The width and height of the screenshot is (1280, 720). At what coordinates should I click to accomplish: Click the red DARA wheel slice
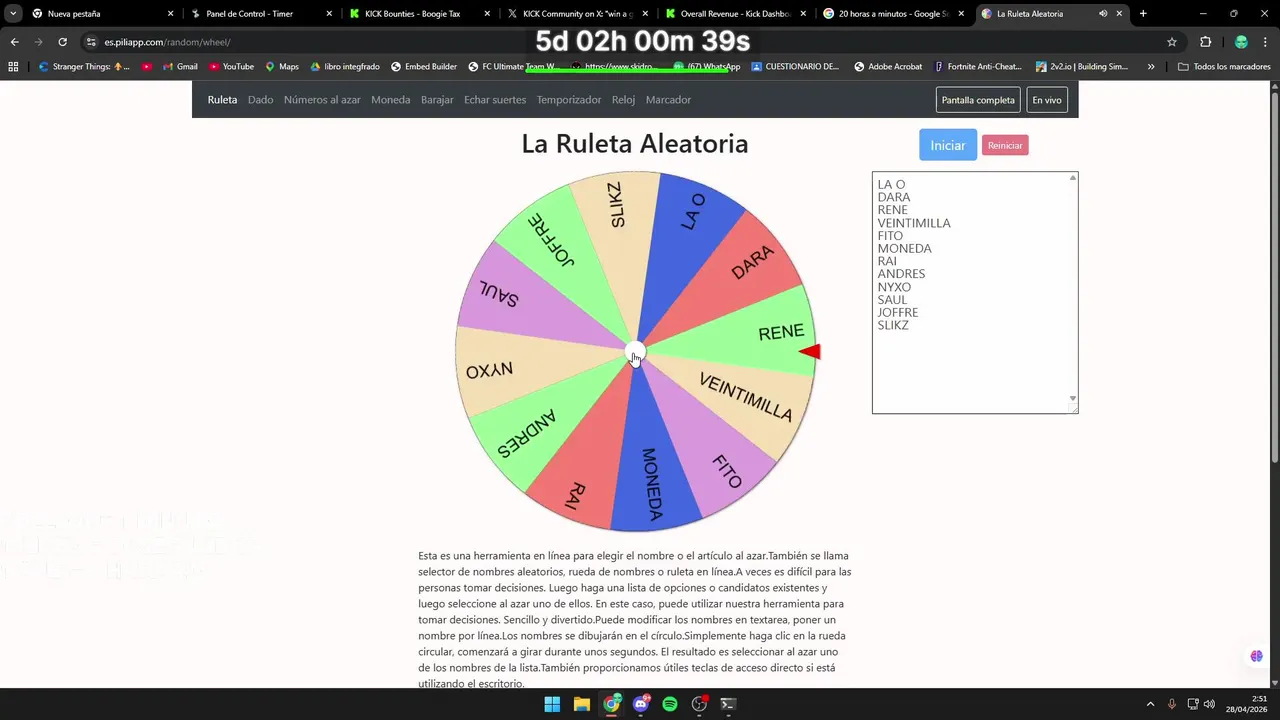[x=740, y=270]
